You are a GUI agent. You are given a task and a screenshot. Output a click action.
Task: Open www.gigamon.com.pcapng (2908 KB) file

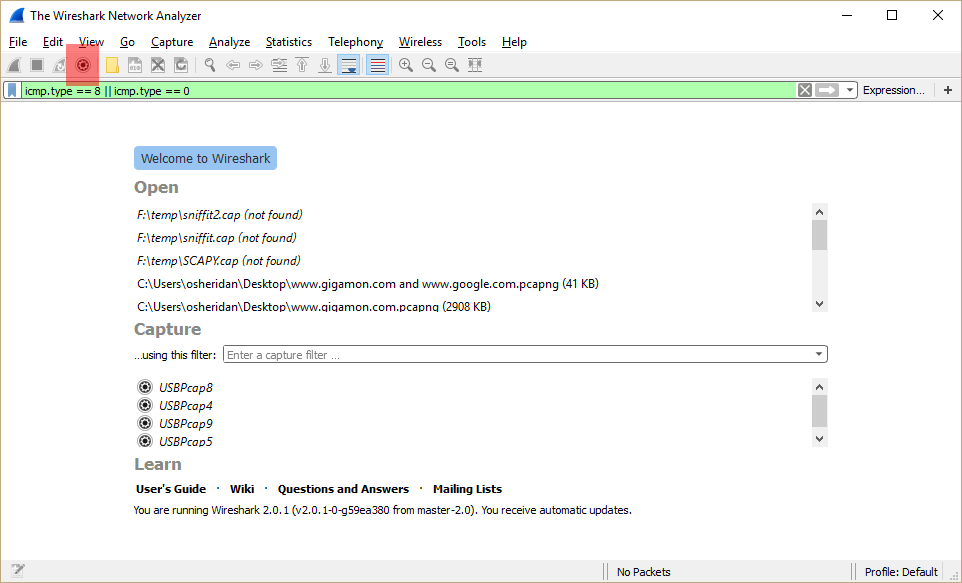click(x=314, y=306)
